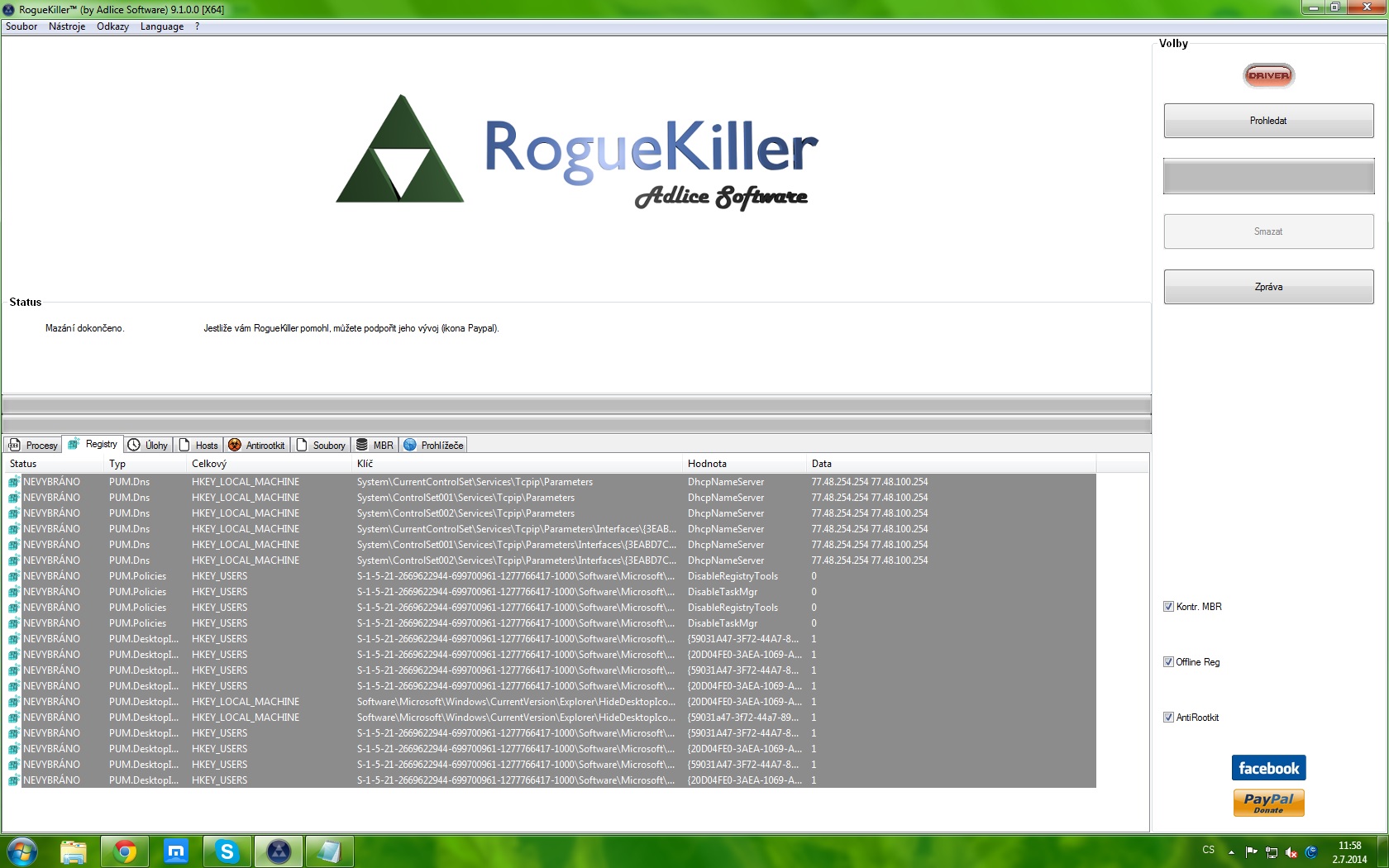Screen dimensions: 1389x868
Task: Select RogueKiller taskbar icon
Action: click(x=279, y=851)
